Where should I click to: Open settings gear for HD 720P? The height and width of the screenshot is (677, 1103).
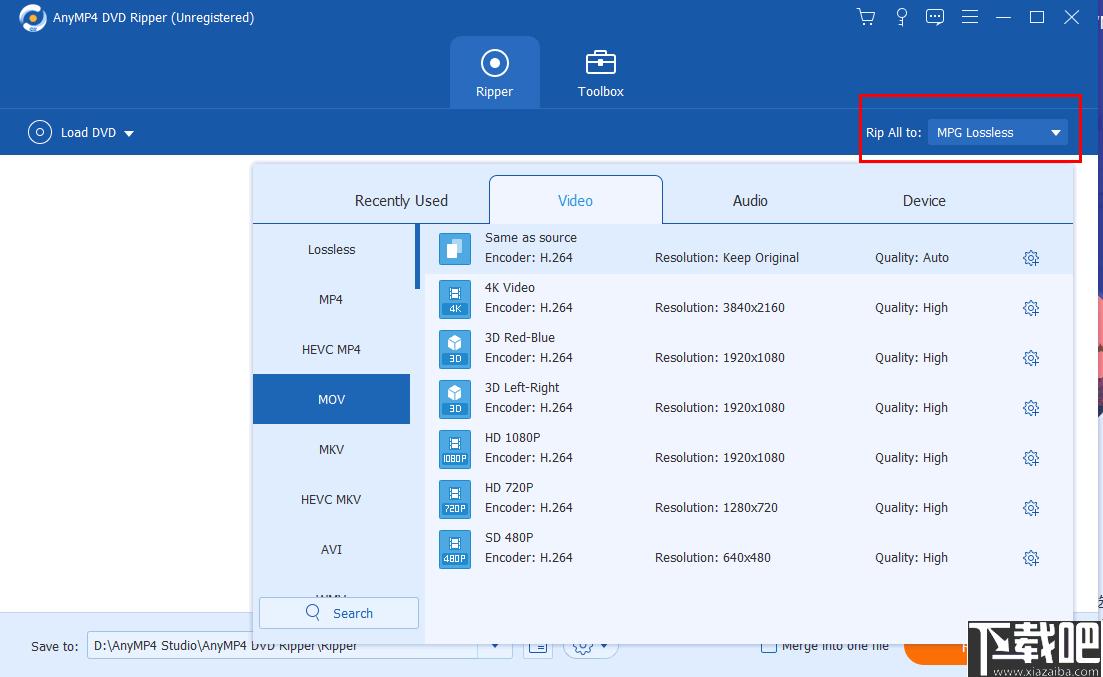[x=1031, y=508]
